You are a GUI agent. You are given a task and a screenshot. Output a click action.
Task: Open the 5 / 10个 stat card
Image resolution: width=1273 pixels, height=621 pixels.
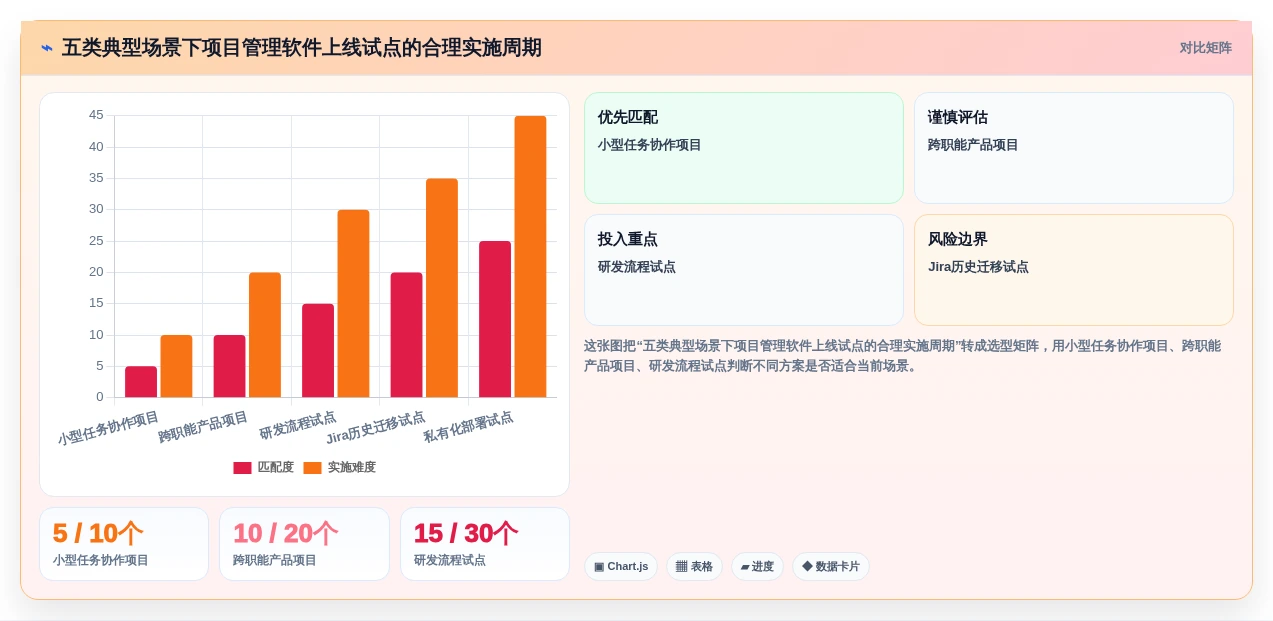tap(124, 544)
